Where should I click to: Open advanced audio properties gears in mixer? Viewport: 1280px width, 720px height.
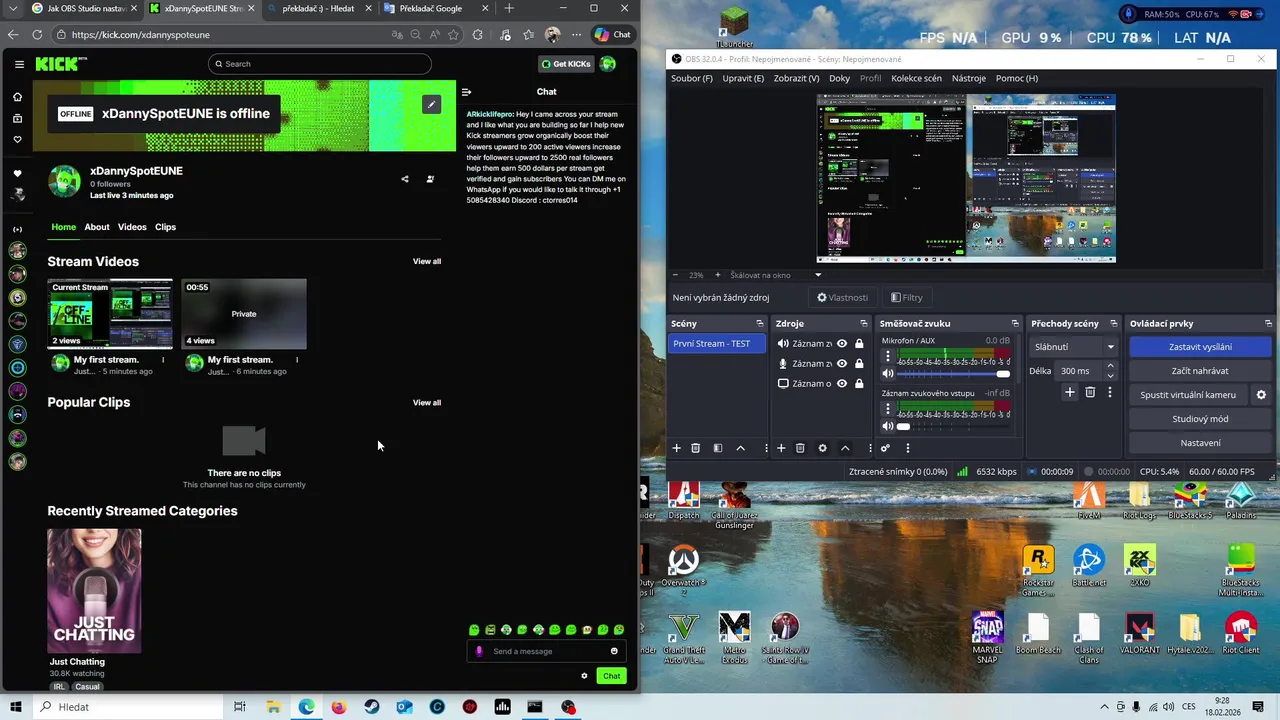tap(885, 448)
